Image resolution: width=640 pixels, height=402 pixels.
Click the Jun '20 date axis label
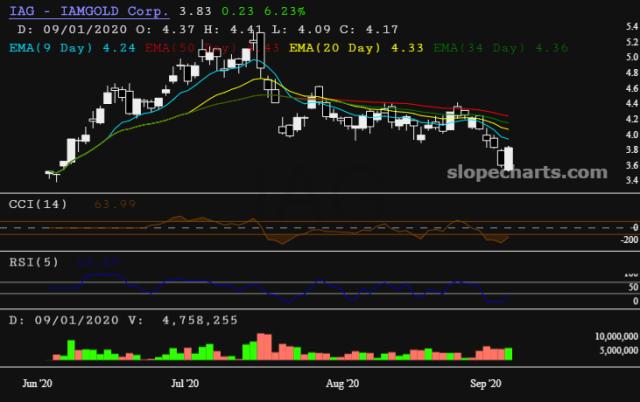(37, 383)
